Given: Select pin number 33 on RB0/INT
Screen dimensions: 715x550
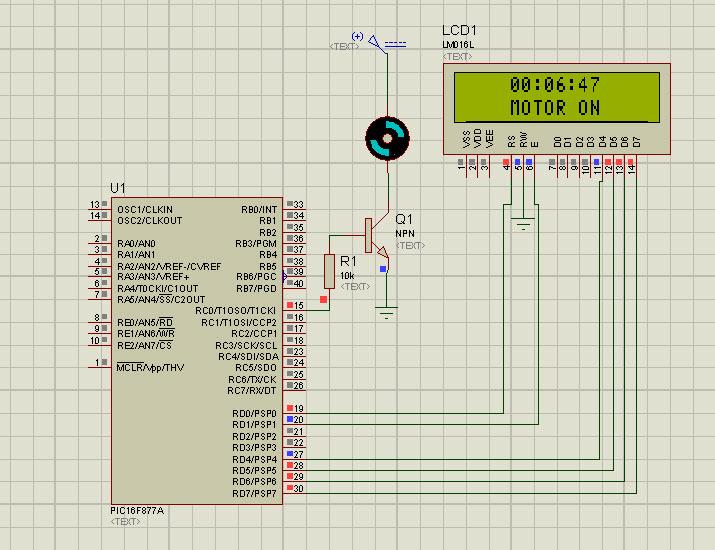Looking at the screenshot, I should 299,205.
